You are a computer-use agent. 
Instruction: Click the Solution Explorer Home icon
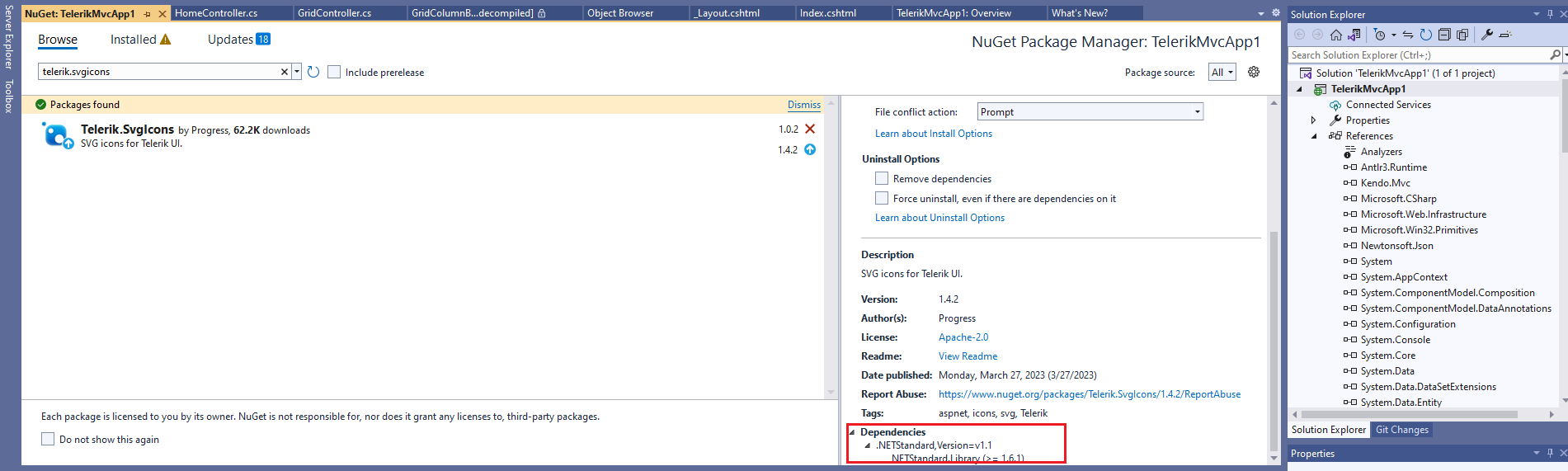coord(1336,35)
